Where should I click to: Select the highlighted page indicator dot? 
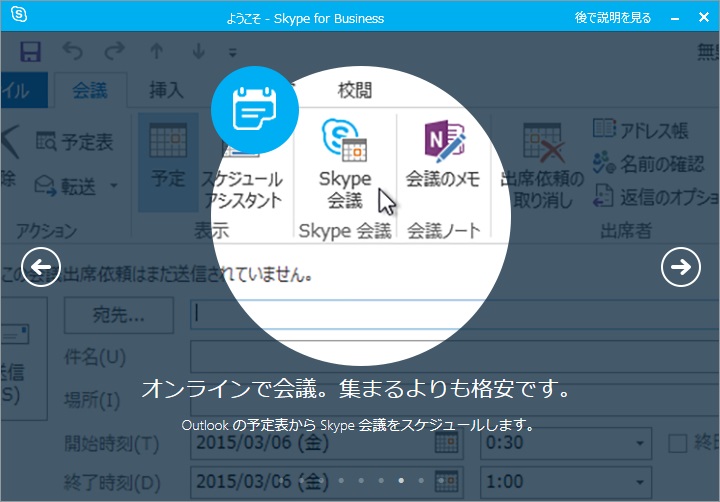[401, 480]
